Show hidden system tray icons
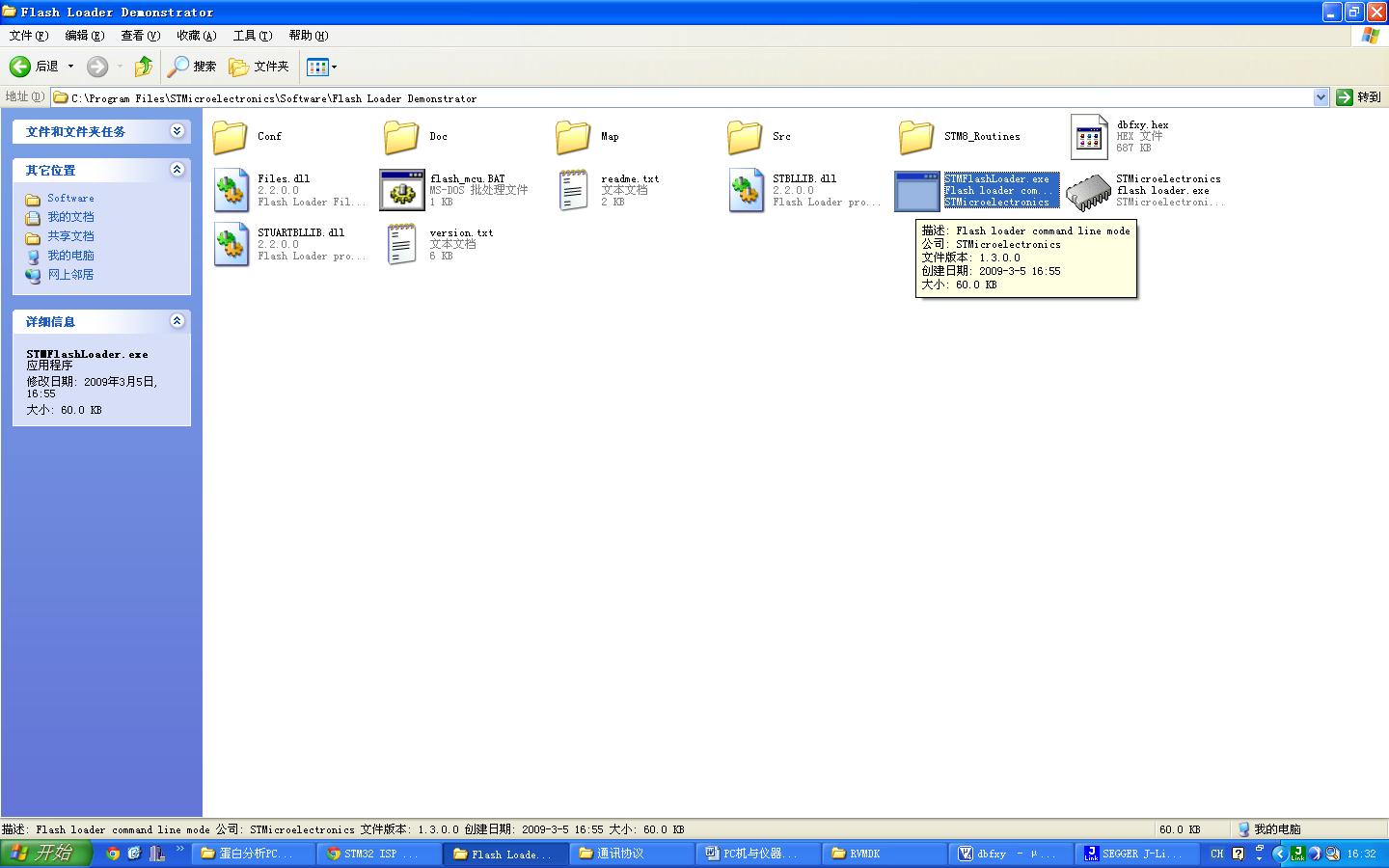The image size is (1389, 868). pyautogui.click(x=1279, y=854)
